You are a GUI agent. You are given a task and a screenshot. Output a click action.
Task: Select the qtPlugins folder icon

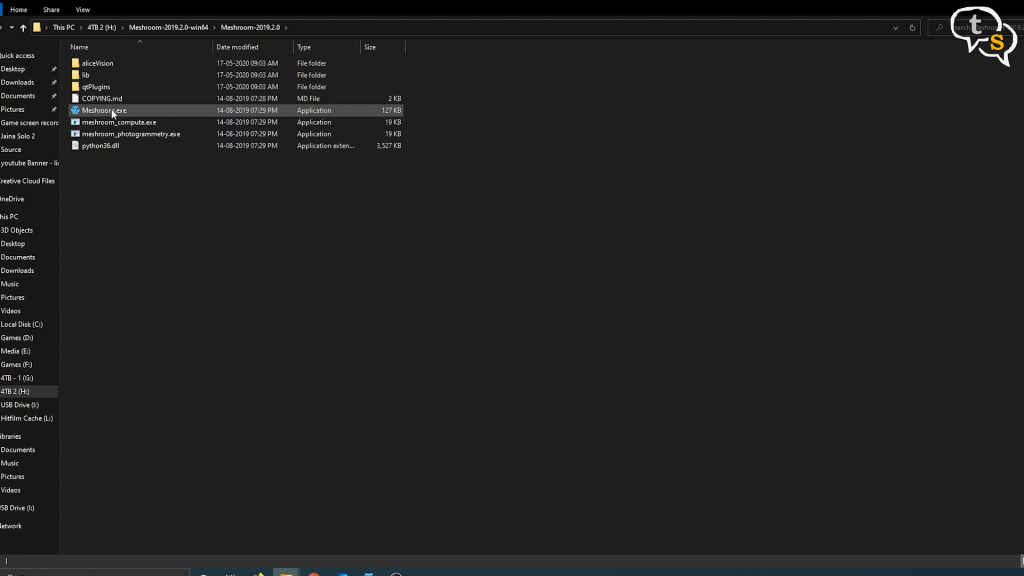coord(75,87)
